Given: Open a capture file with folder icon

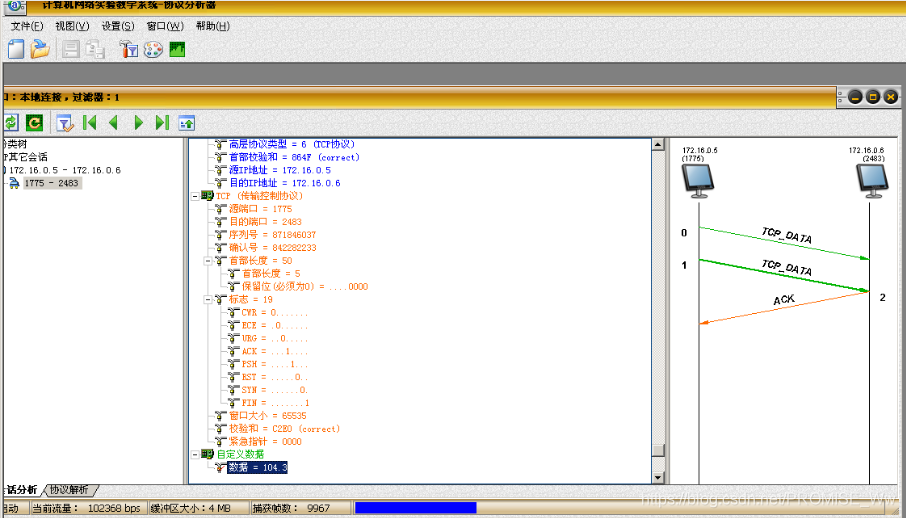Looking at the screenshot, I should point(40,49).
